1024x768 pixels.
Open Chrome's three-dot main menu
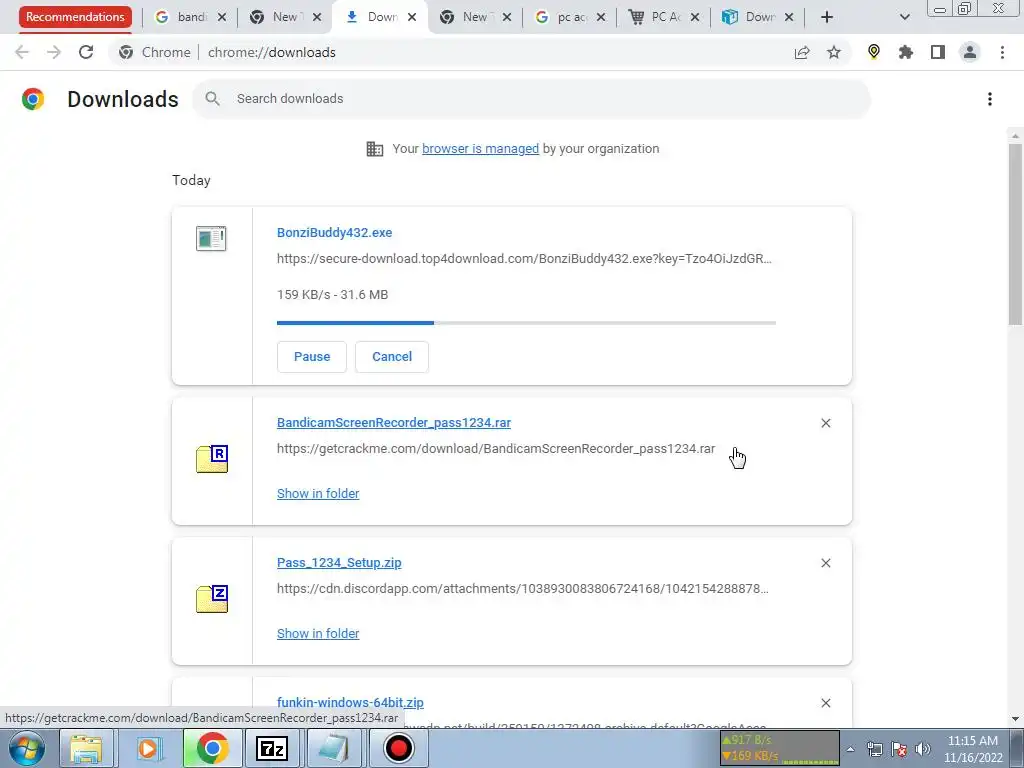(x=1002, y=52)
